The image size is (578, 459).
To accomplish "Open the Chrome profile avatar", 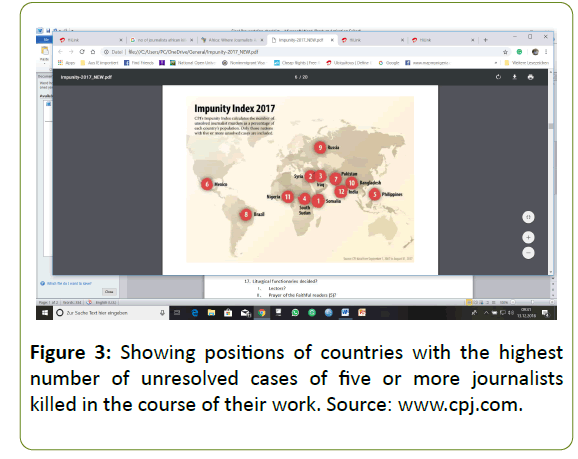I will tap(535, 52).
